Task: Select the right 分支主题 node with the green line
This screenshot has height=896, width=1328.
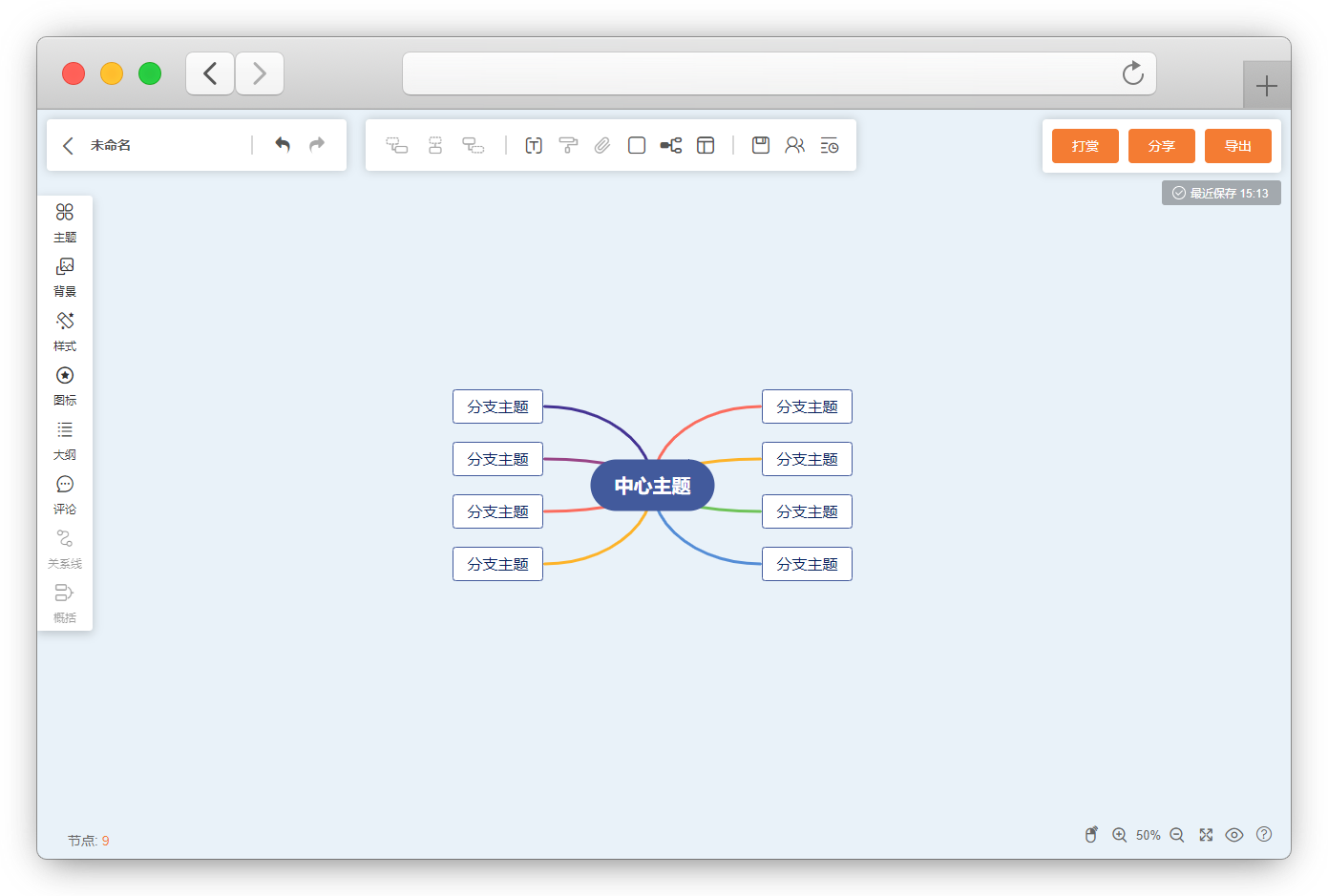Action: pos(807,511)
